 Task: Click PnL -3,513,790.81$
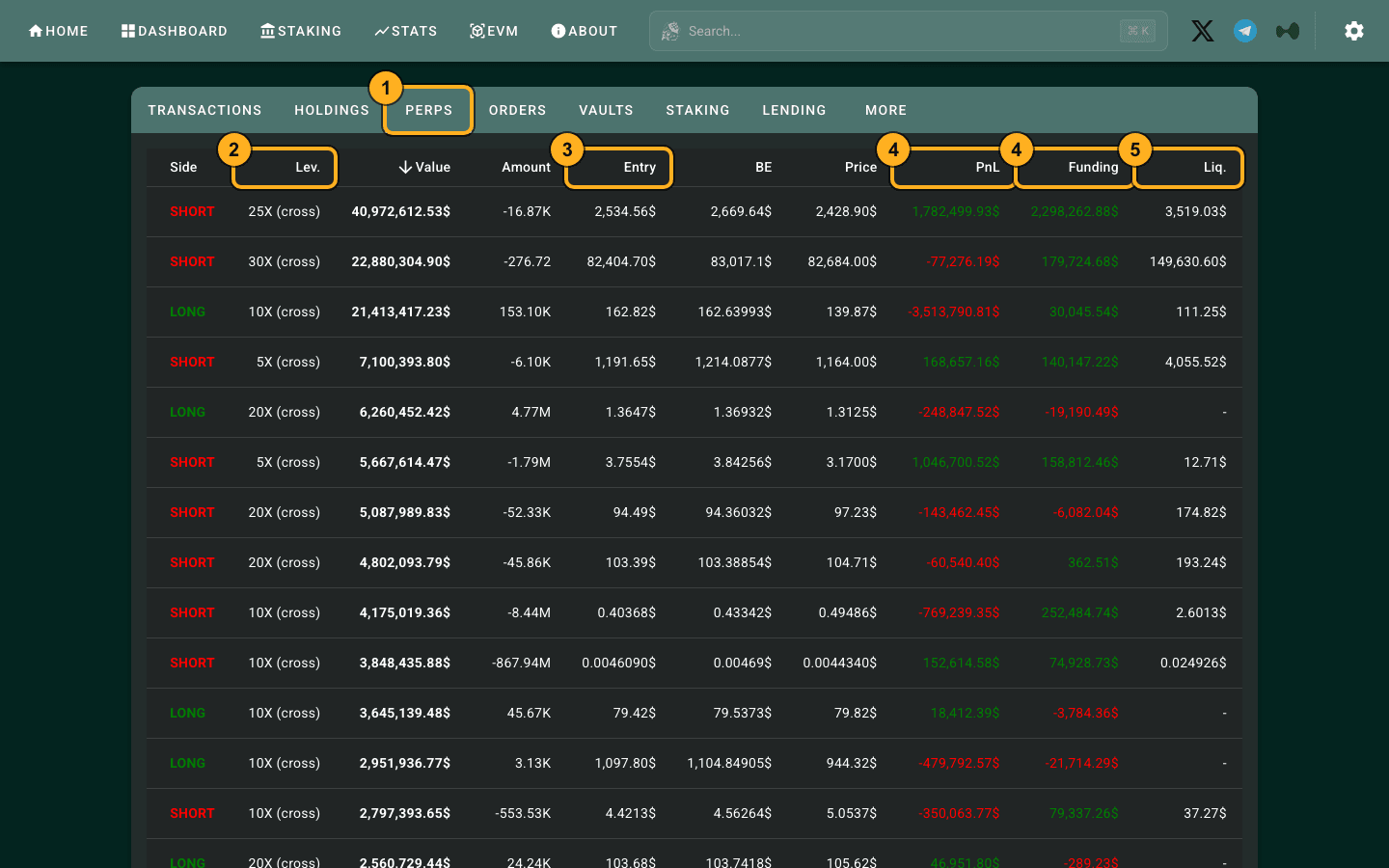click(954, 312)
